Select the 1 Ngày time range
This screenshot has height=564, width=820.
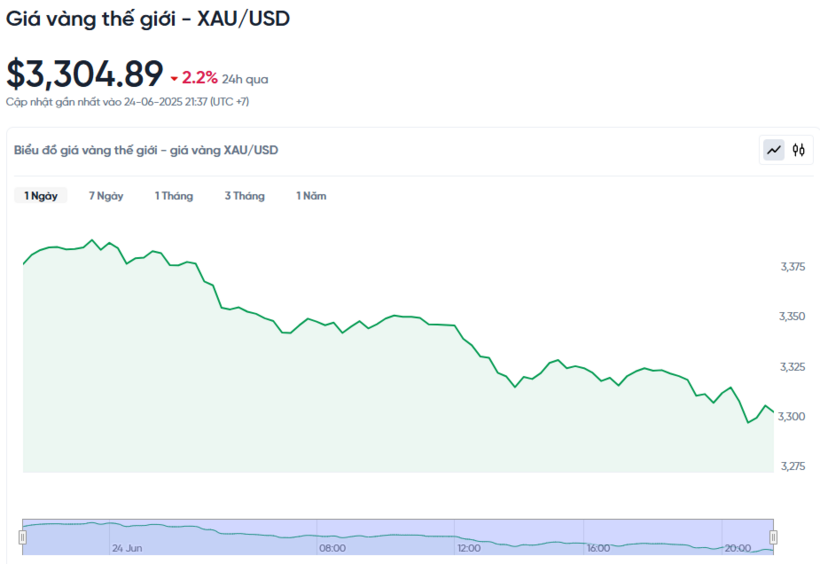point(41,196)
